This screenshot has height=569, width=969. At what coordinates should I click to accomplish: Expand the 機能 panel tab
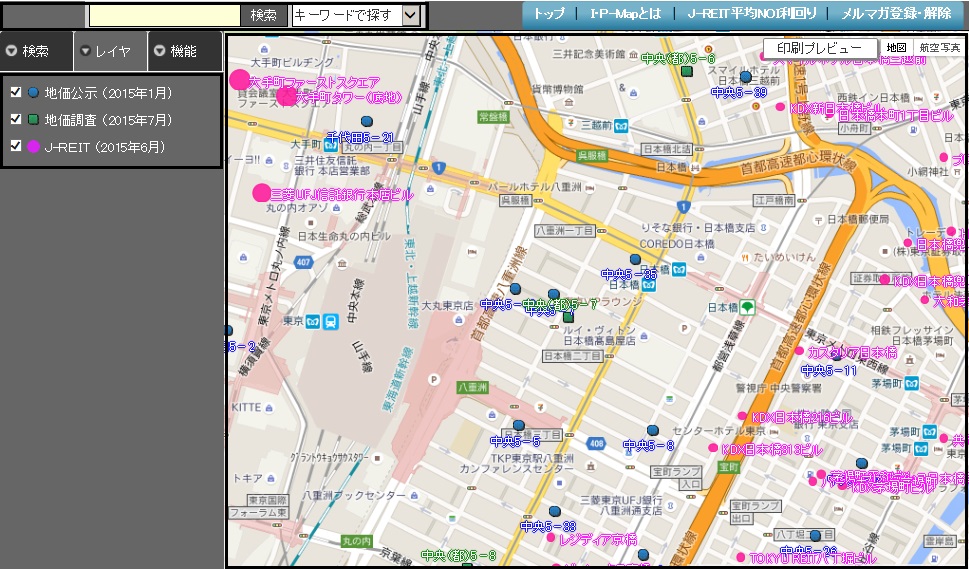coord(185,51)
